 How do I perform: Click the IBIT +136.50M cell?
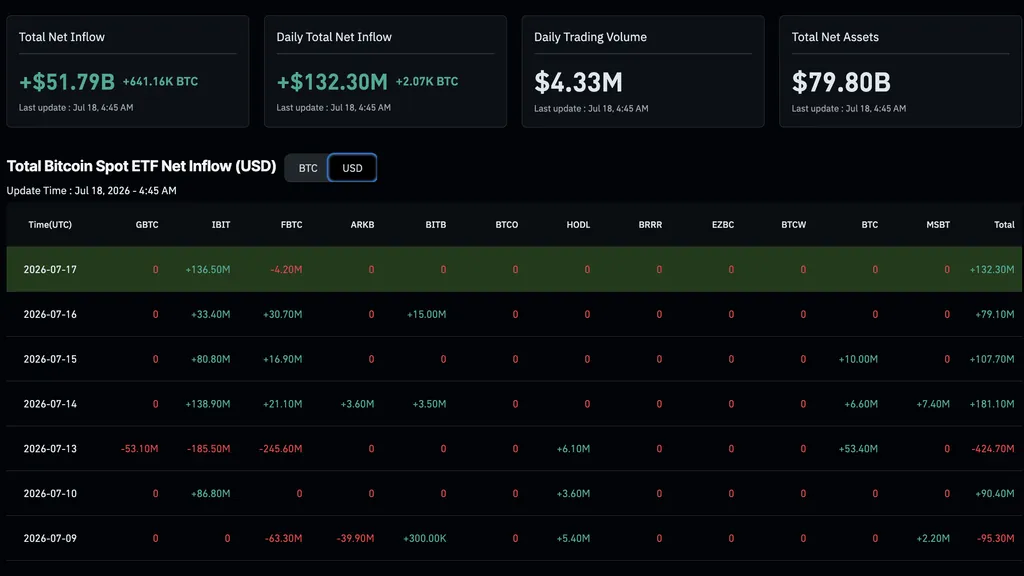[x=208, y=269]
